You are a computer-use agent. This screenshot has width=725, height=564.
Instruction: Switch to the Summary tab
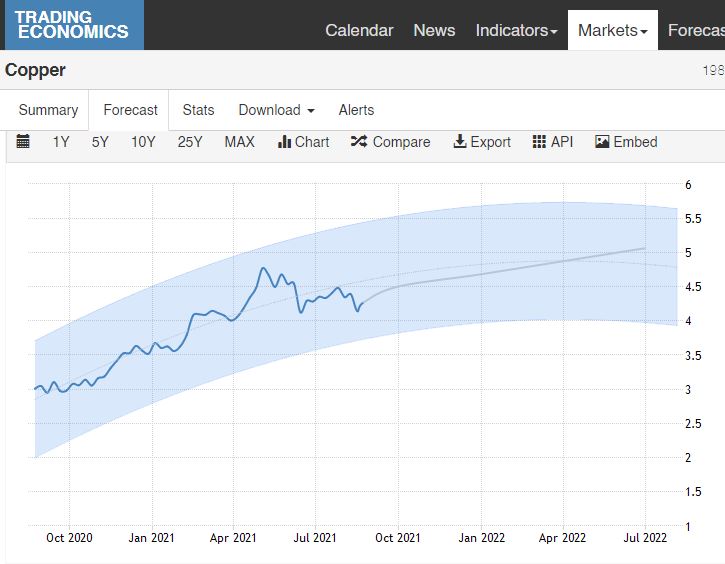coord(48,110)
